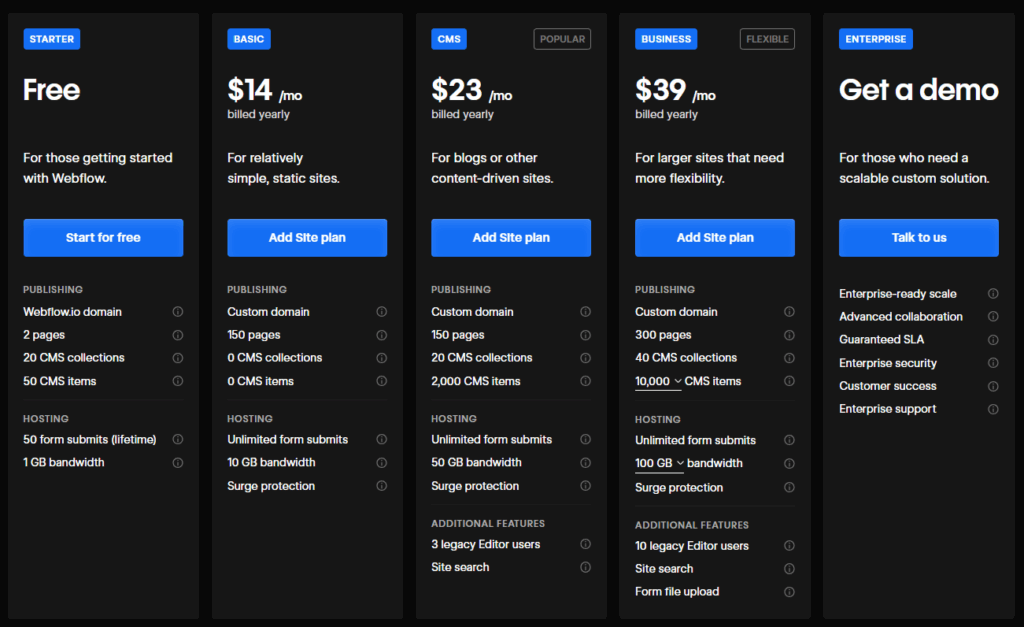The height and width of the screenshot is (627, 1024).
Task: Open info icon beside Form file upload
Action: 789,592
